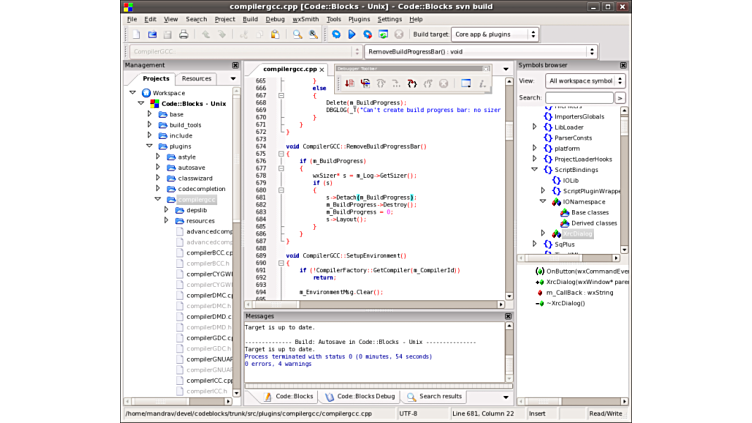752x423 pixels.
Task: Toggle fold marker at line 675
Action: click(281, 154)
